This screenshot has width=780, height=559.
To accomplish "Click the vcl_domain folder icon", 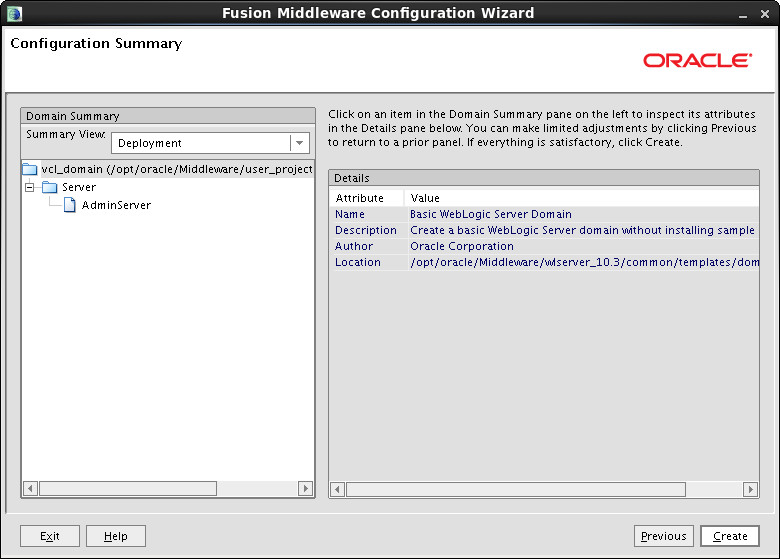I will (x=30, y=170).
